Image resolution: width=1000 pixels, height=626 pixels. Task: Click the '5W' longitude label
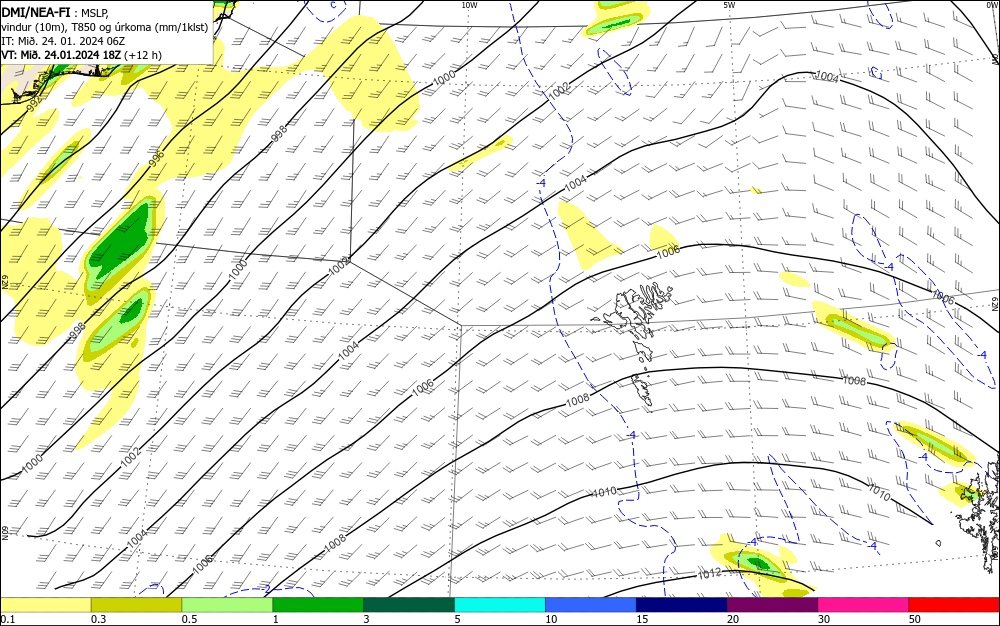pyautogui.click(x=728, y=5)
